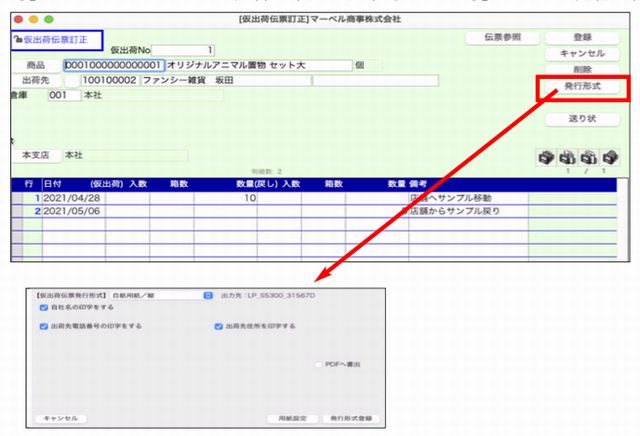
Task: Click the next record navigation icon
Action: coord(592,157)
